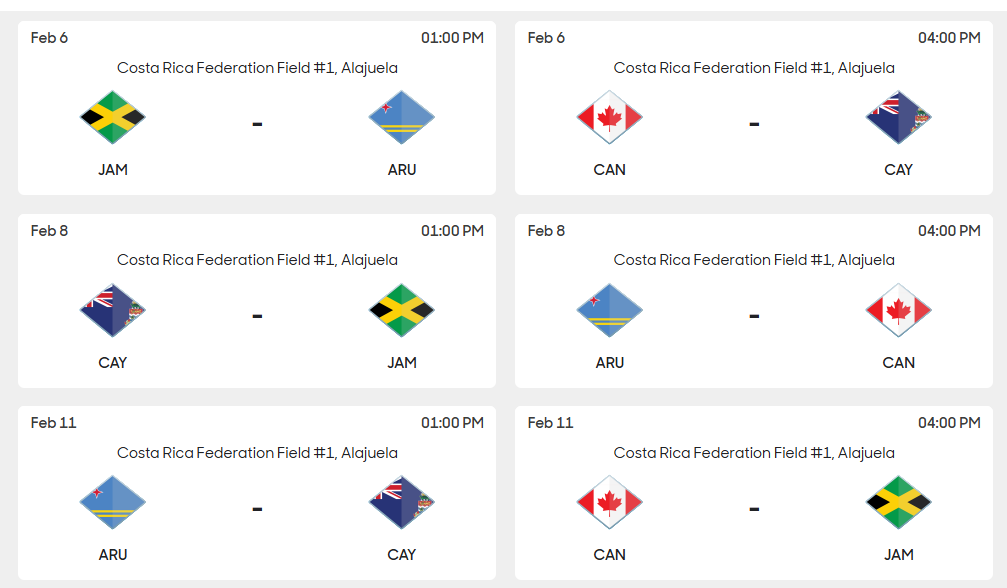This screenshot has height=588, width=1007.
Task: Click CAN team label in Feb 8 match
Action: (898, 363)
